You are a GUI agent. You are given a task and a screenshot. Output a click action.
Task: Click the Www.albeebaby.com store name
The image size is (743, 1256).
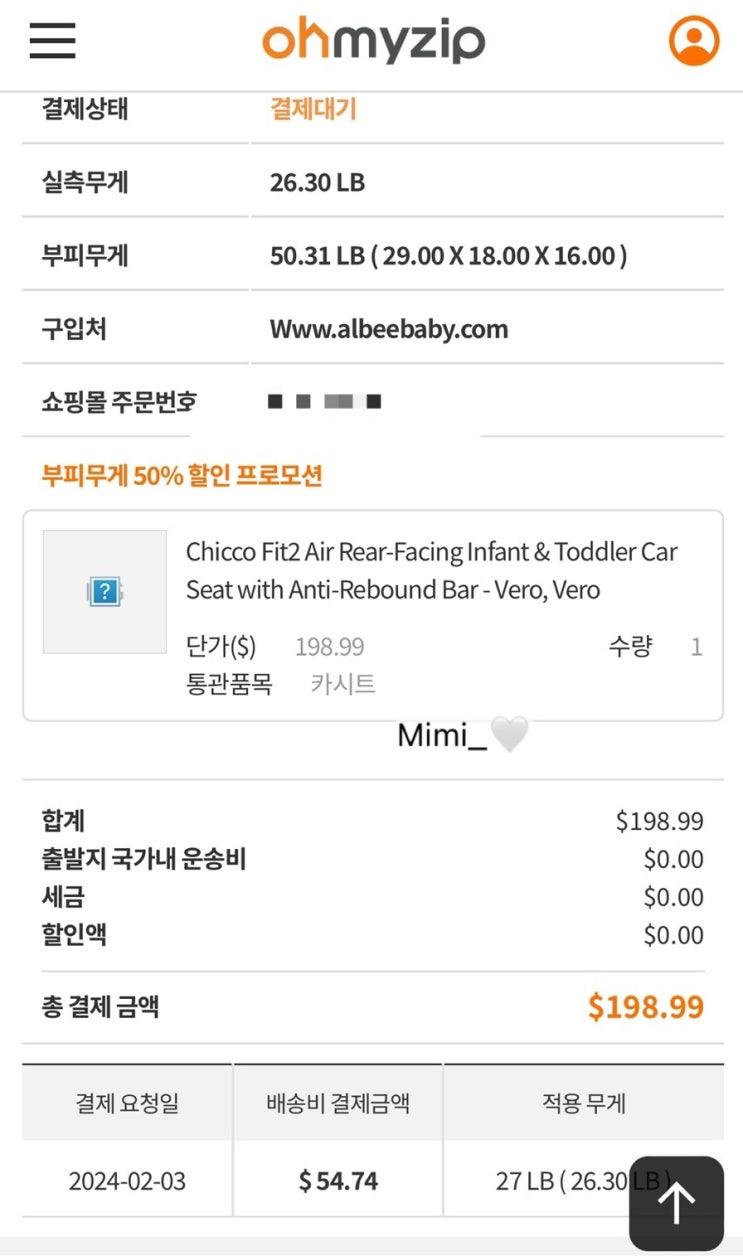(388, 328)
